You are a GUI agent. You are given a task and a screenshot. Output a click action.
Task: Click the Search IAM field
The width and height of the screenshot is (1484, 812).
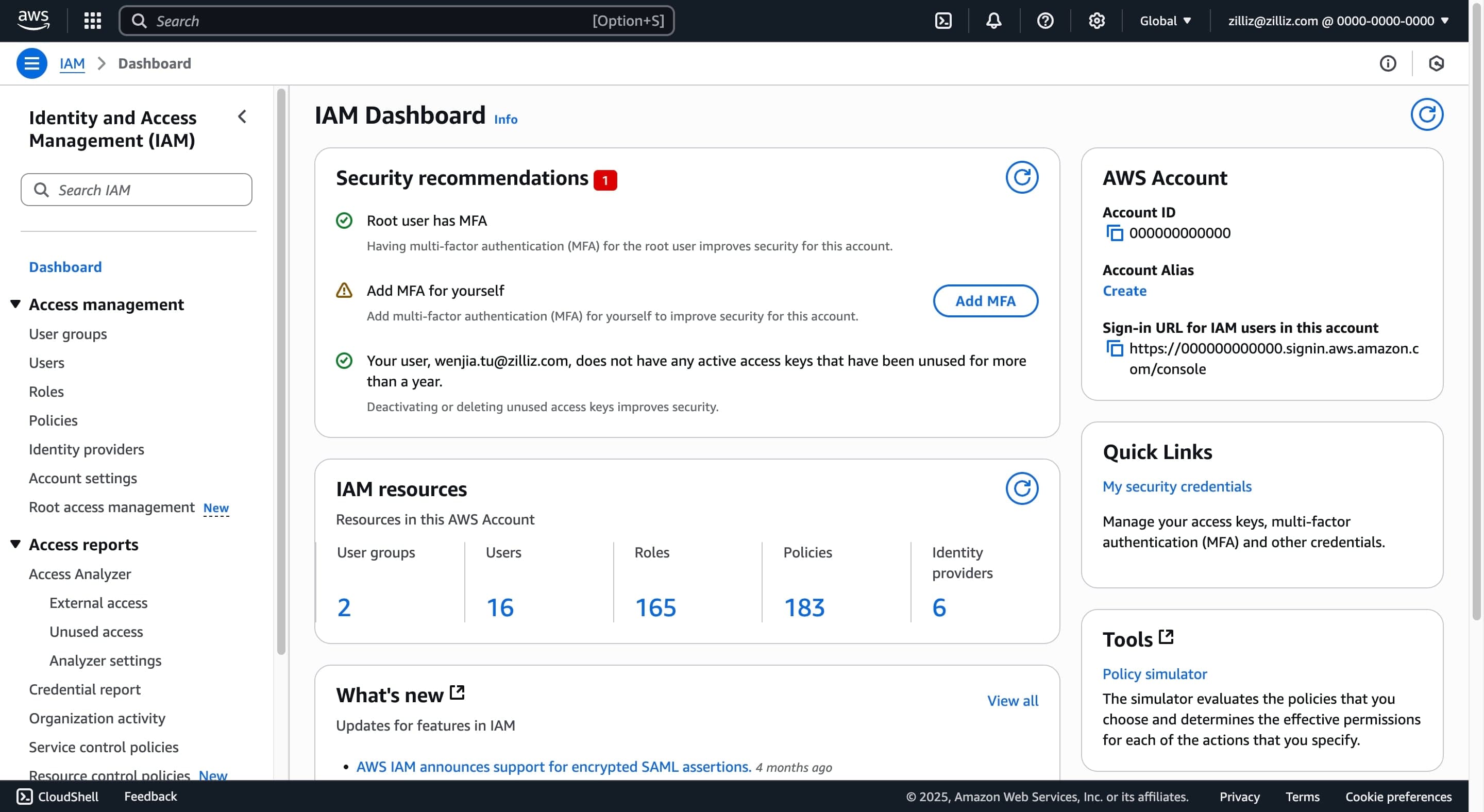click(137, 190)
